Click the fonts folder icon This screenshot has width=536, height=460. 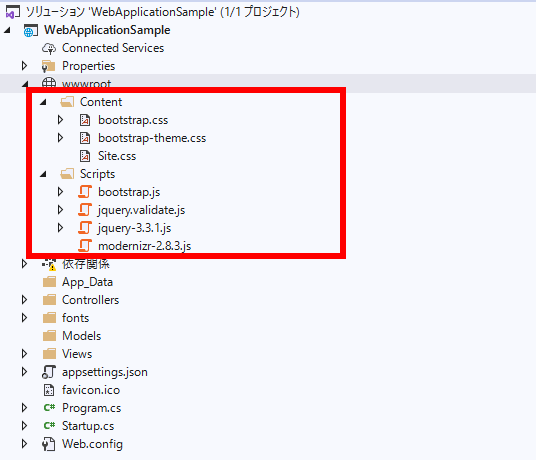(50, 318)
